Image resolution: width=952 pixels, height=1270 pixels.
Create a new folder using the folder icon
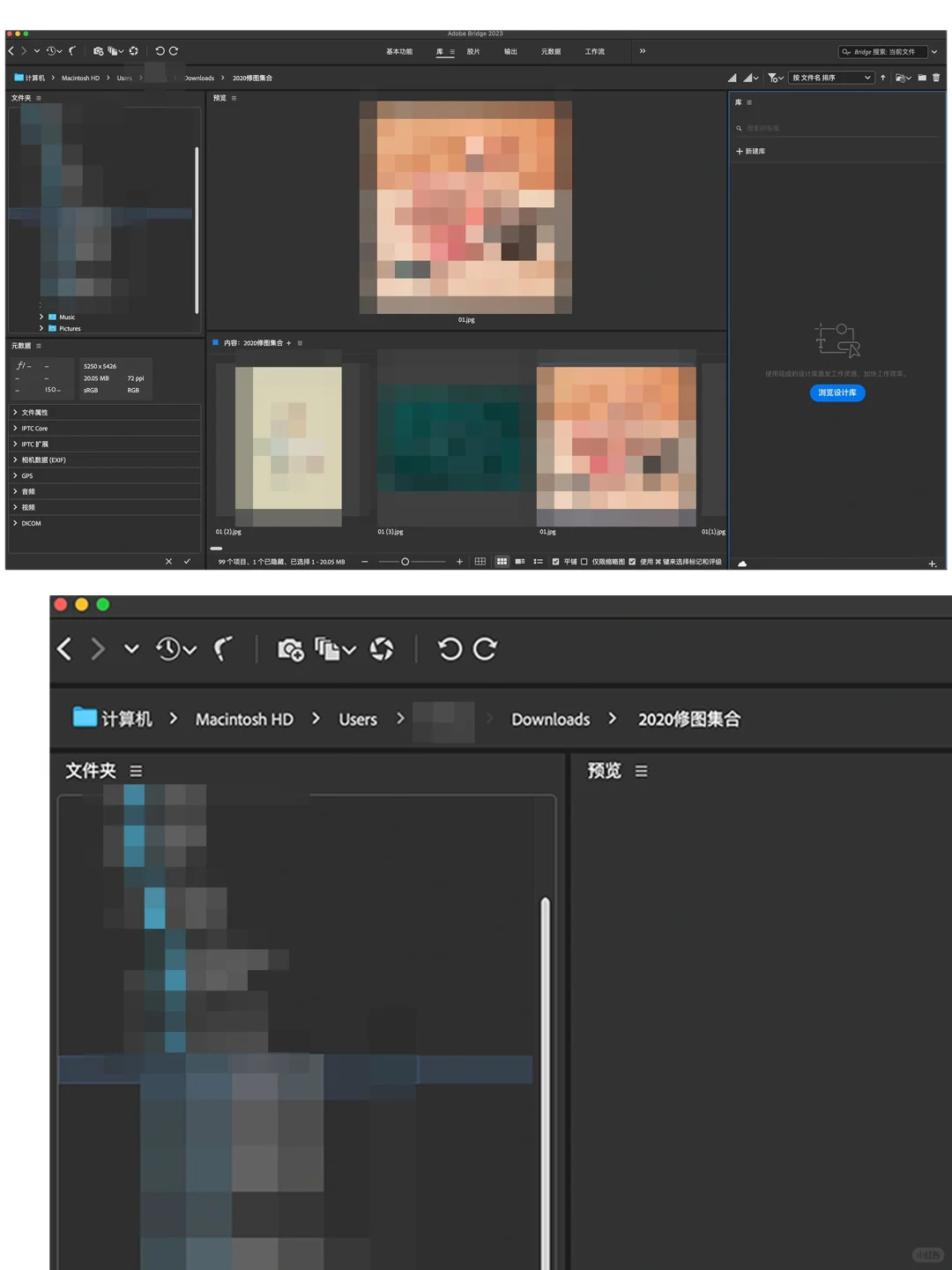(x=921, y=78)
